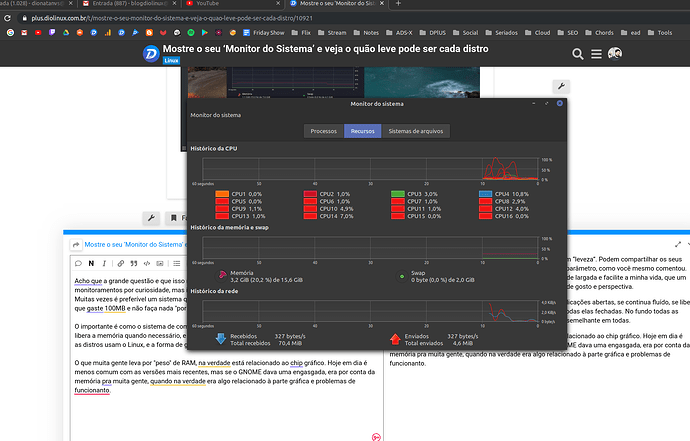690x441 pixels.
Task: Switch to the YouTube browser tab
Action: tap(233, 4)
